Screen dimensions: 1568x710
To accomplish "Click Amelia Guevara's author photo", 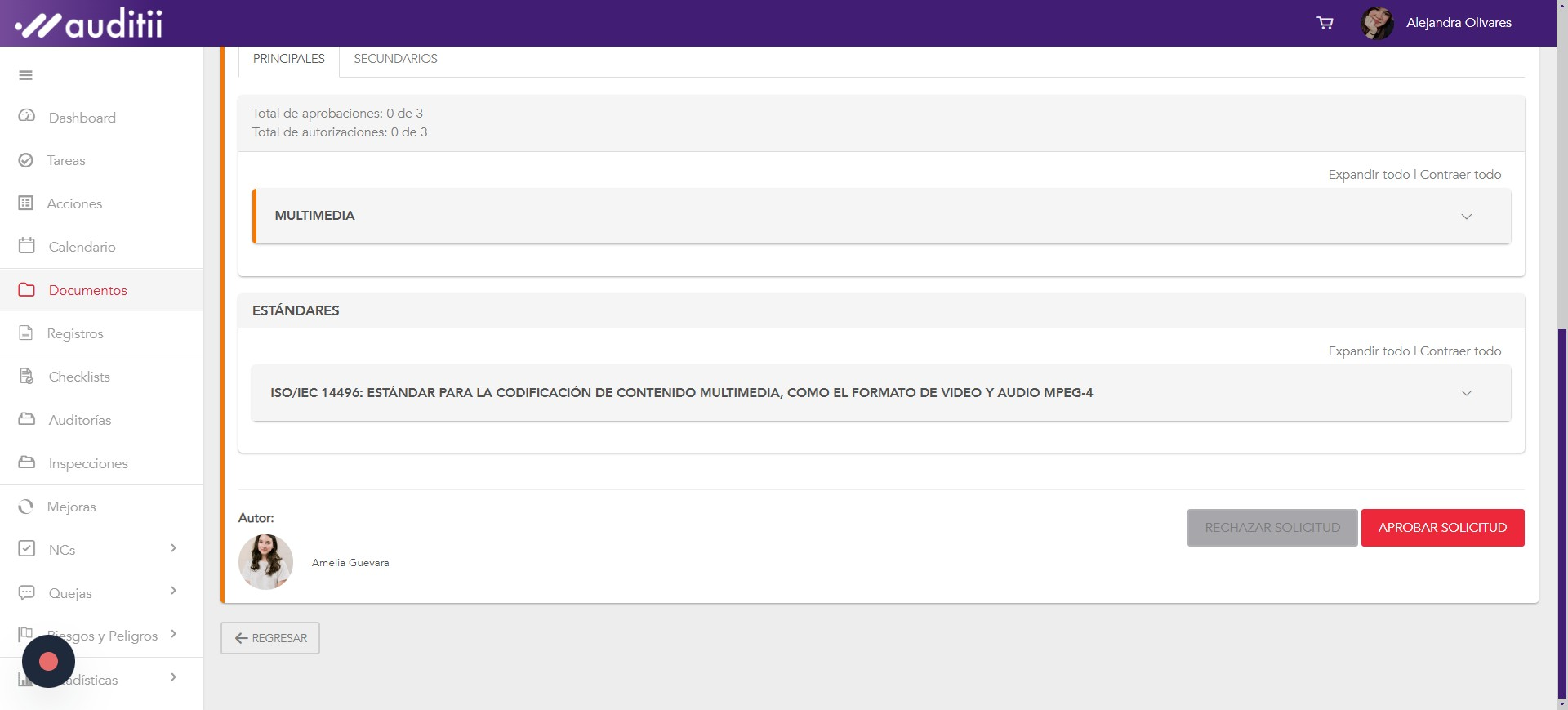I will 265,562.
